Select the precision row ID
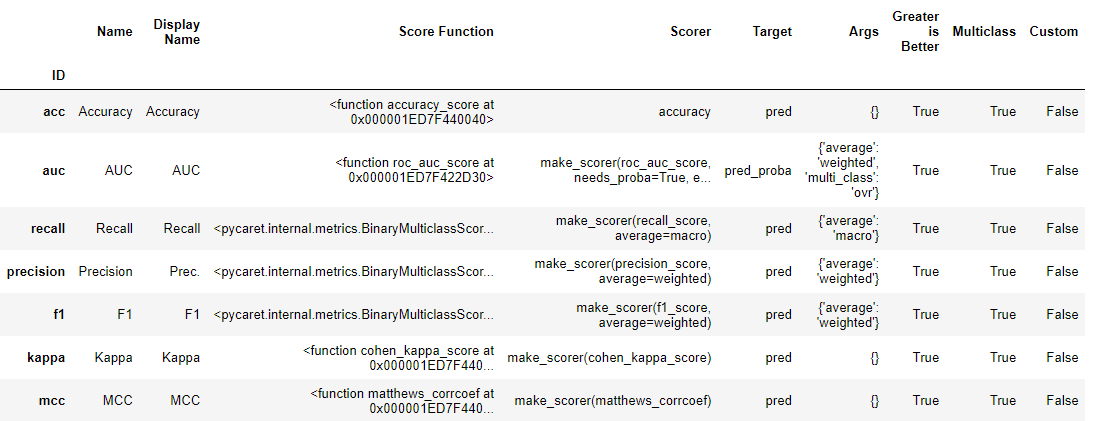The image size is (1096, 421). (36, 271)
